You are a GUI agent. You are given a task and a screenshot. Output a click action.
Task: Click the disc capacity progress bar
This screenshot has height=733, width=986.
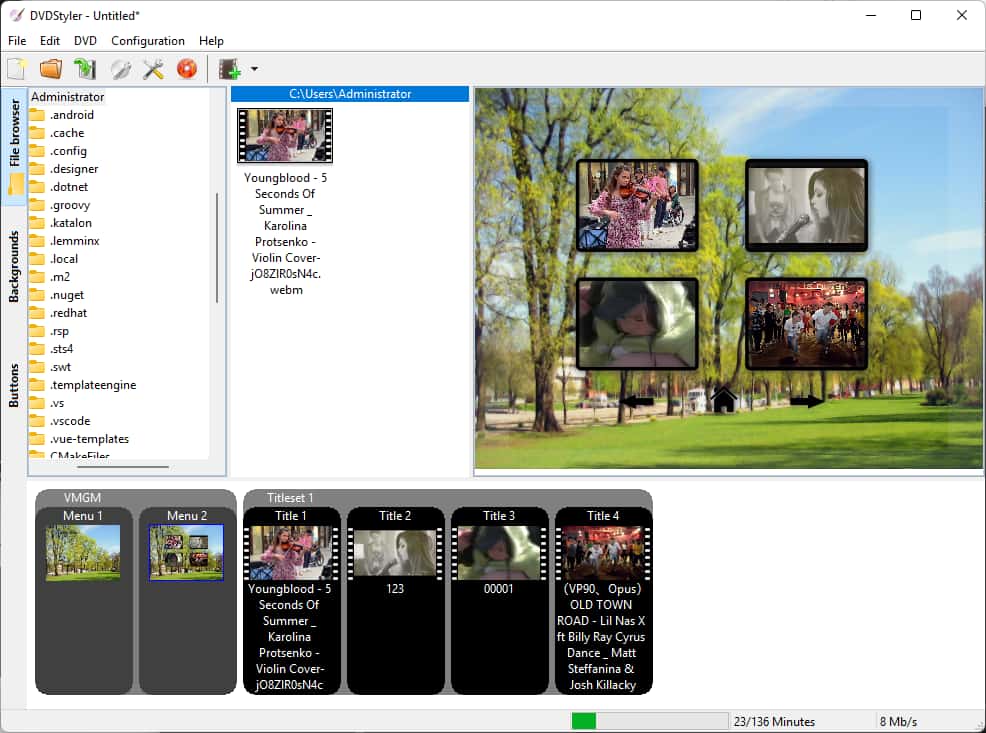[650, 721]
